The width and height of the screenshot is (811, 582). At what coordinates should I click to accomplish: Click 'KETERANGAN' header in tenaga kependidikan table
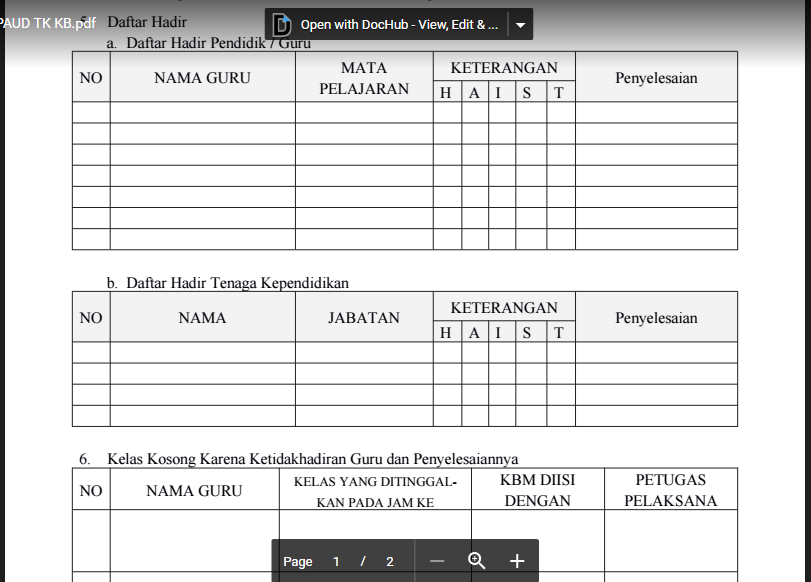504,308
